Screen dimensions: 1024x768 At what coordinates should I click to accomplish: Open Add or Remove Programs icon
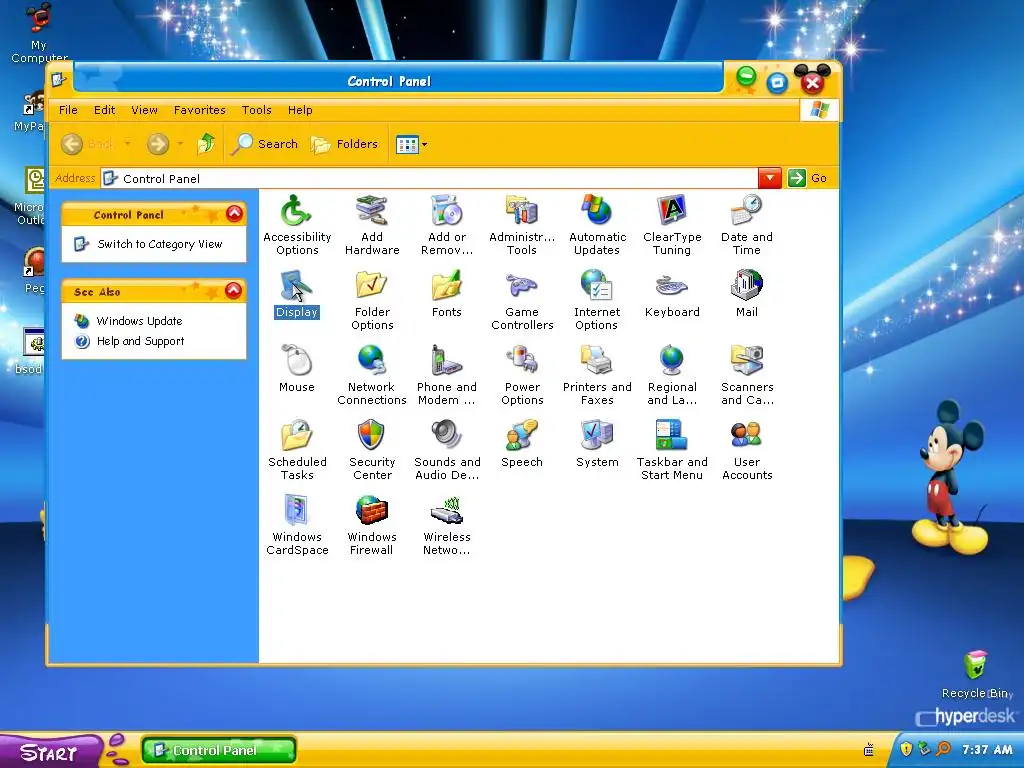click(x=447, y=225)
